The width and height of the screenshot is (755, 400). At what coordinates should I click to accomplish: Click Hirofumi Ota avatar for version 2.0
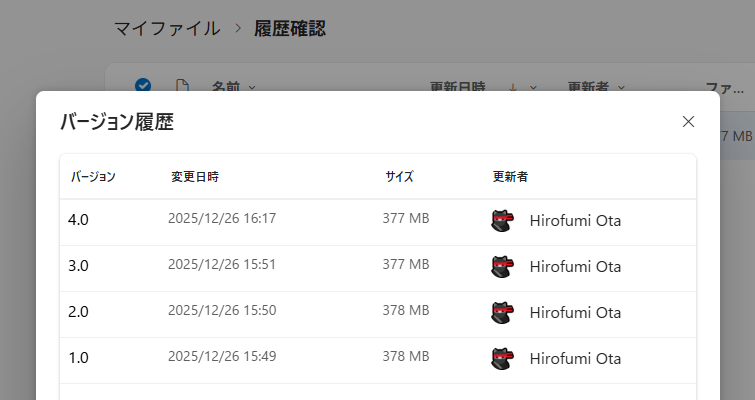click(503, 313)
